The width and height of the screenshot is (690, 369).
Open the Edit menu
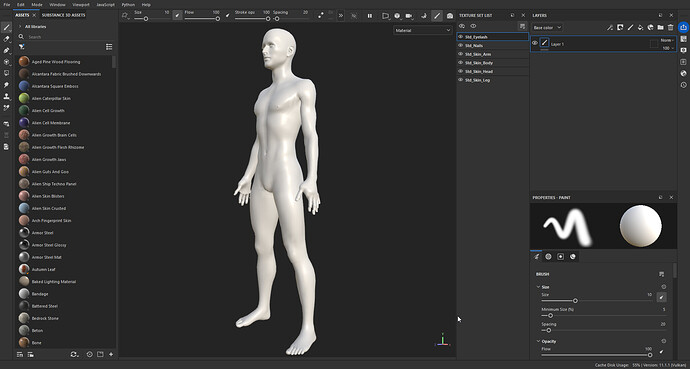[x=21, y=4]
